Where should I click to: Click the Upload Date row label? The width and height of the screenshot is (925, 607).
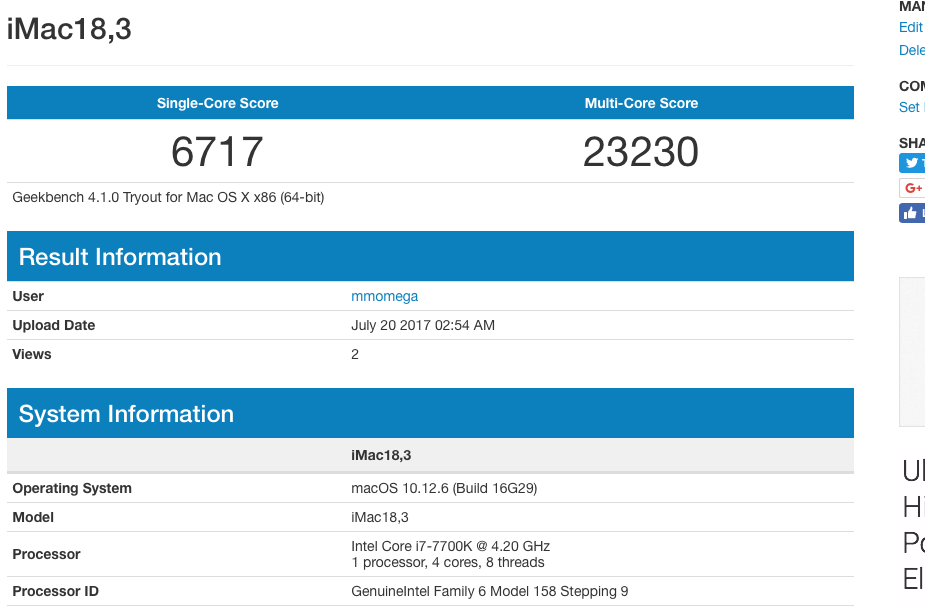click(x=54, y=325)
